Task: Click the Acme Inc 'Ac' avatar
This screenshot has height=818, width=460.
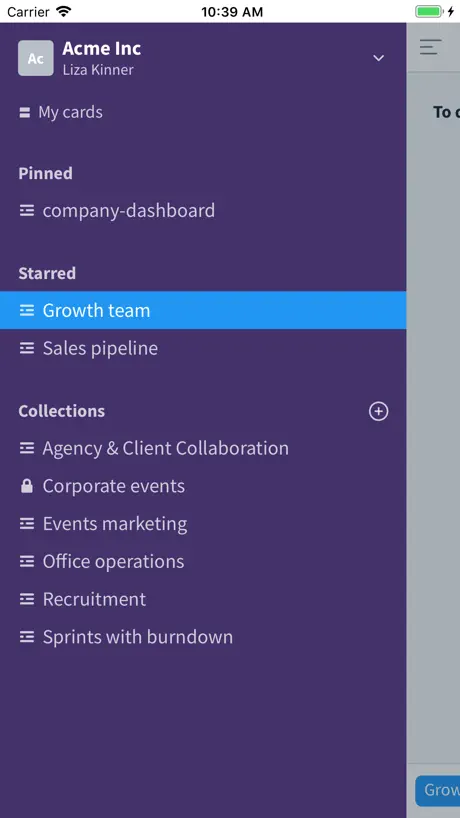Action: 35,58
